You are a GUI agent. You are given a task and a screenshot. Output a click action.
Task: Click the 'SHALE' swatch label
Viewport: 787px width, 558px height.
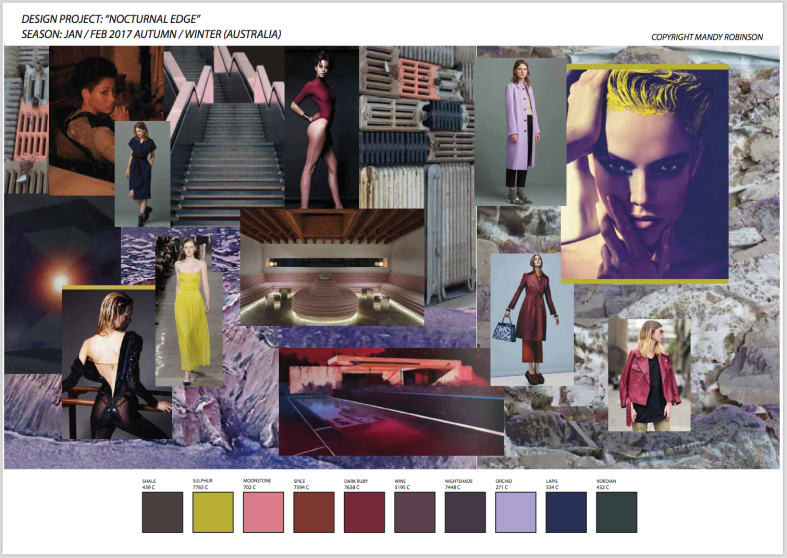[x=149, y=481]
